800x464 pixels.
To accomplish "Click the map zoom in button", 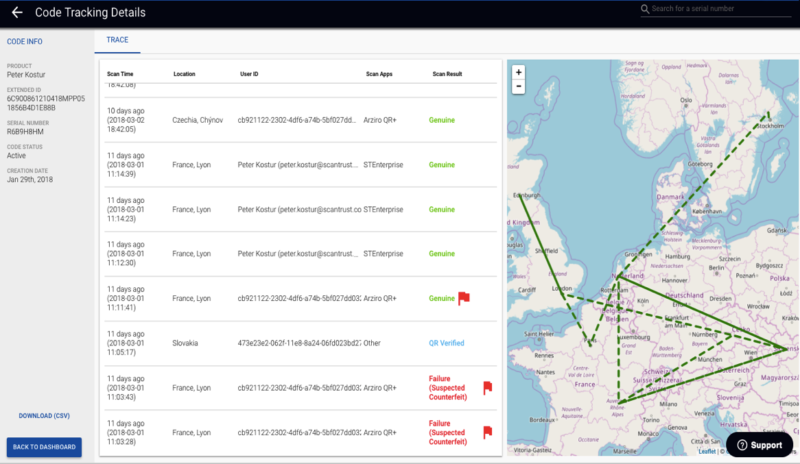I will [x=518, y=72].
